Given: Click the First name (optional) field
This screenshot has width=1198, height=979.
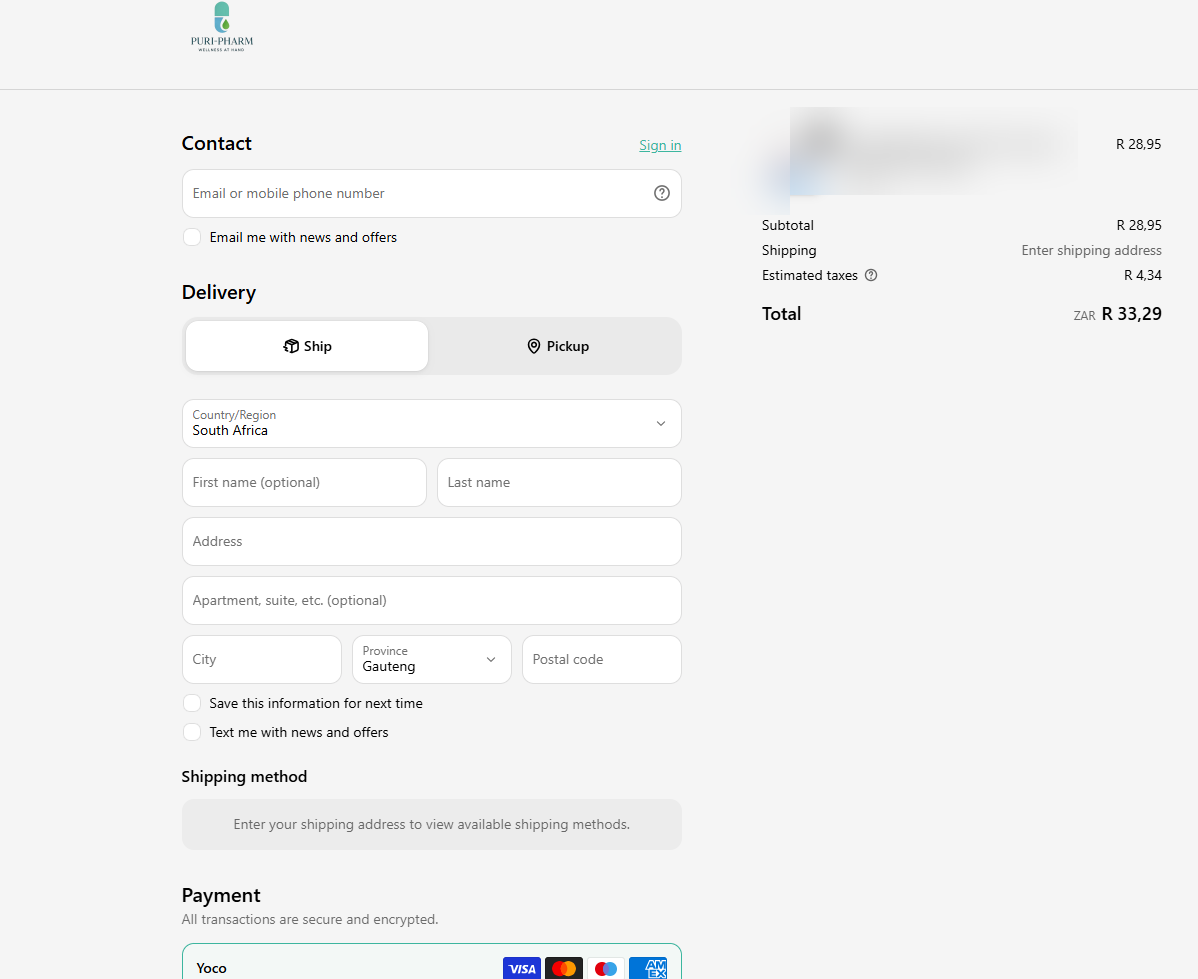Looking at the screenshot, I should tap(304, 482).
